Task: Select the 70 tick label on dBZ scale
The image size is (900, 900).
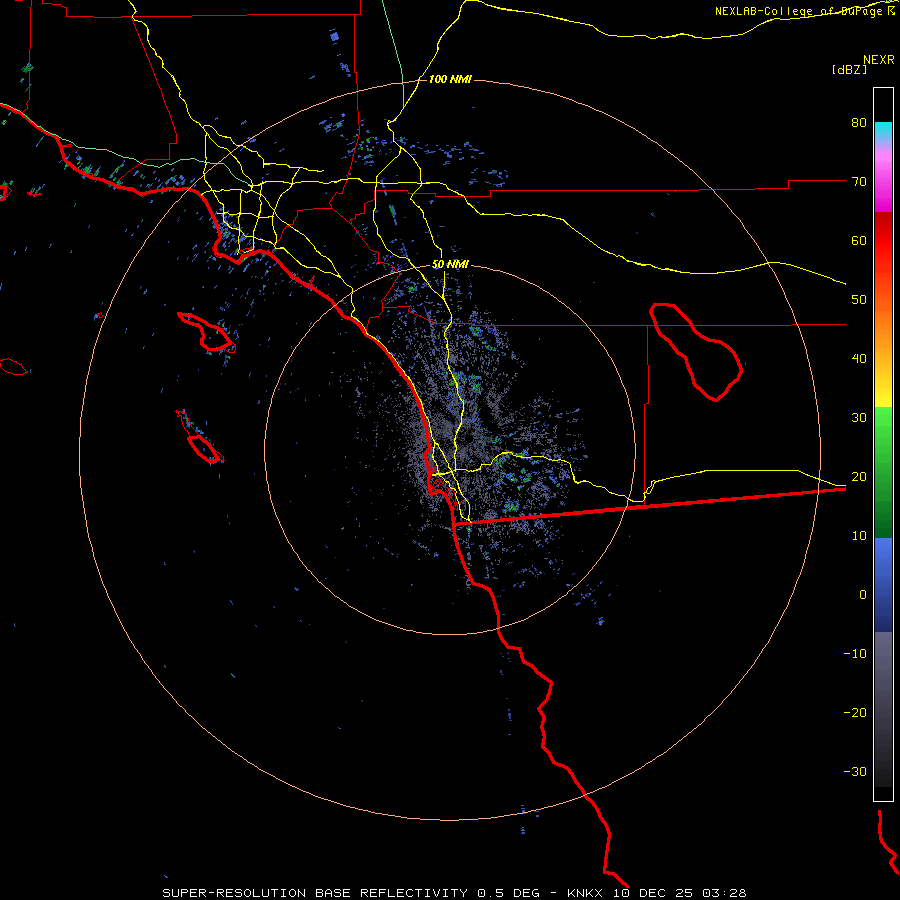Action: coord(859,182)
